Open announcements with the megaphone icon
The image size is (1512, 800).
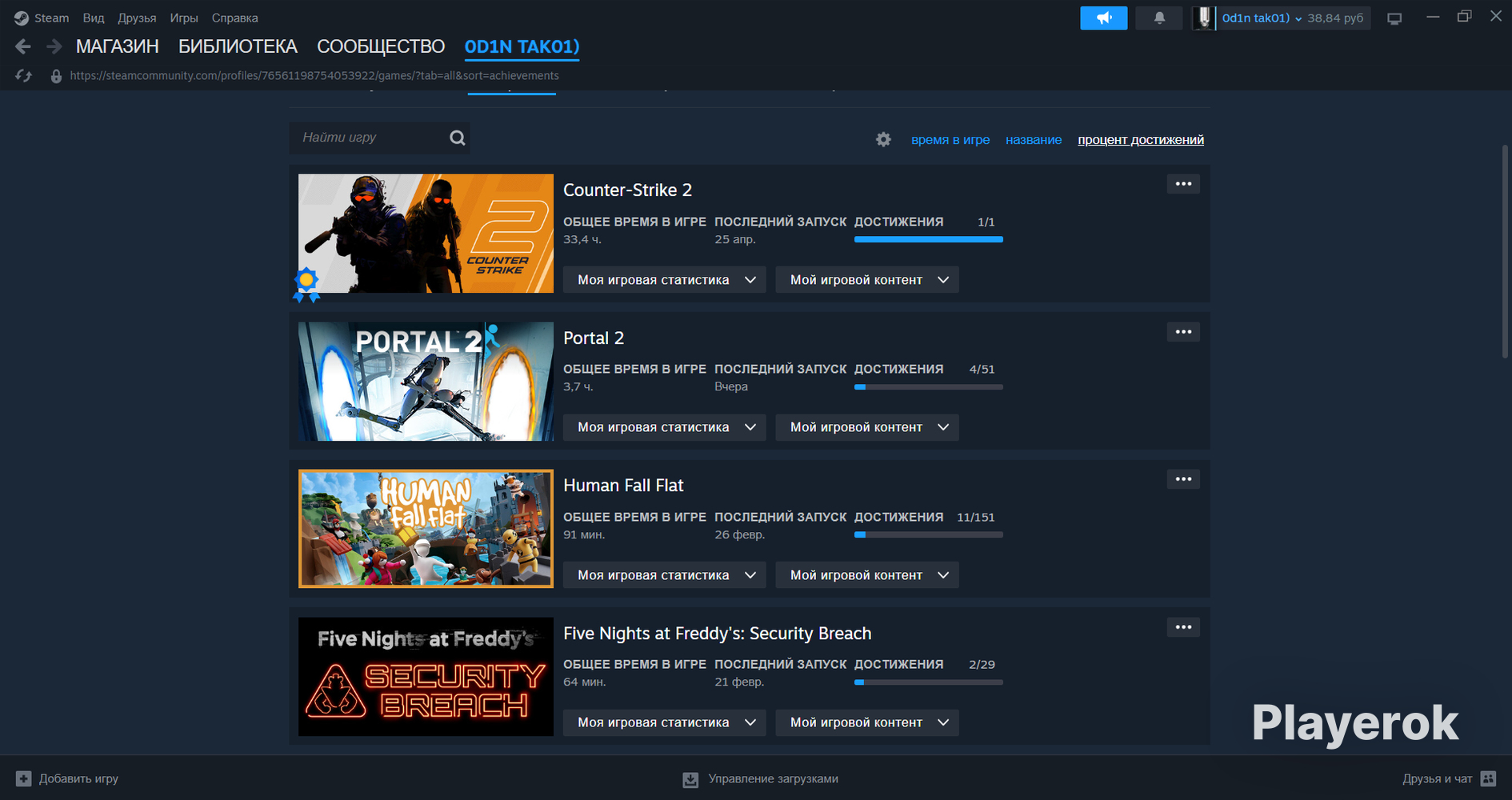pyautogui.click(x=1103, y=18)
